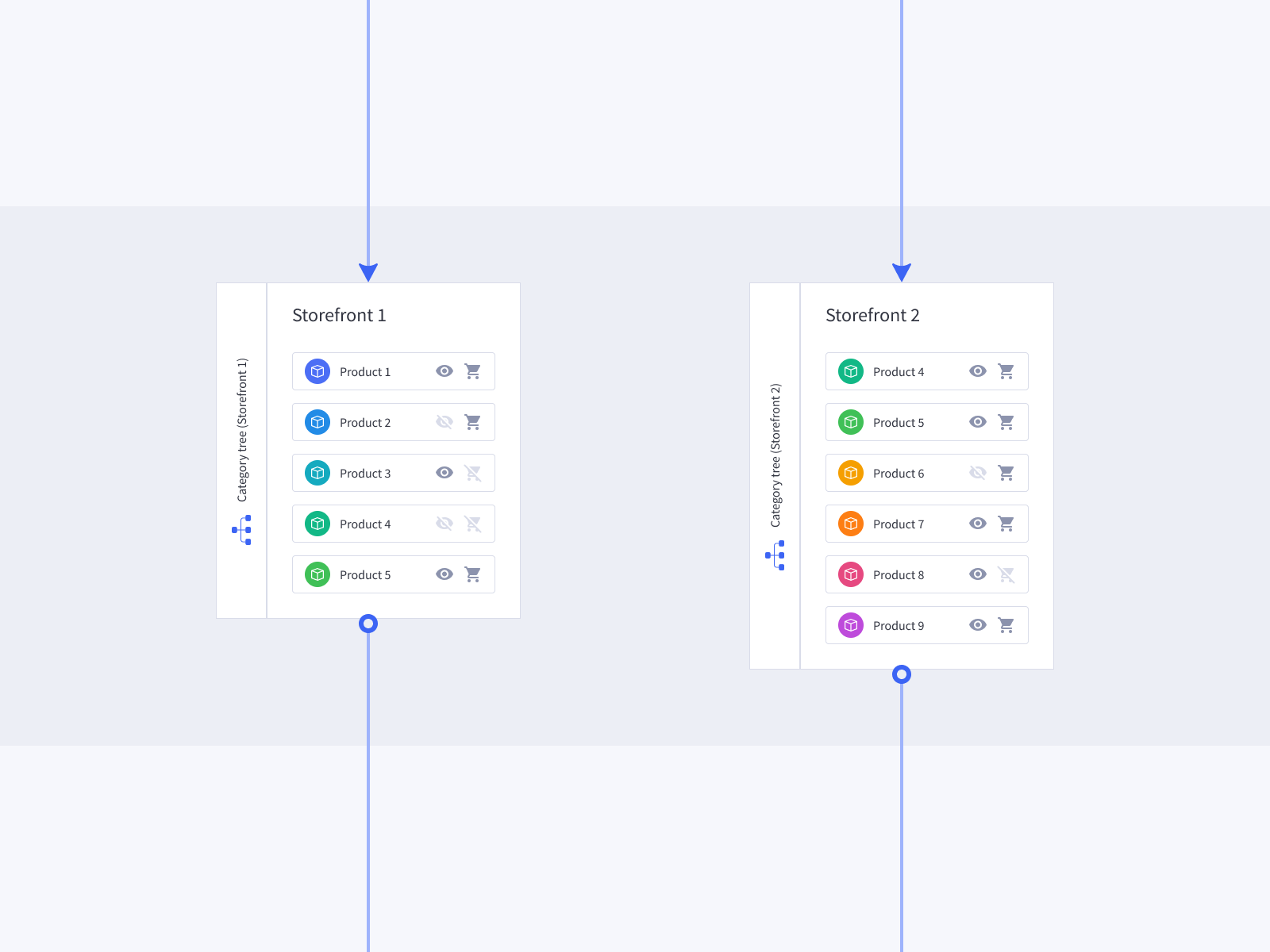Click the Product 4 row in Storefront 2

(x=926, y=371)
